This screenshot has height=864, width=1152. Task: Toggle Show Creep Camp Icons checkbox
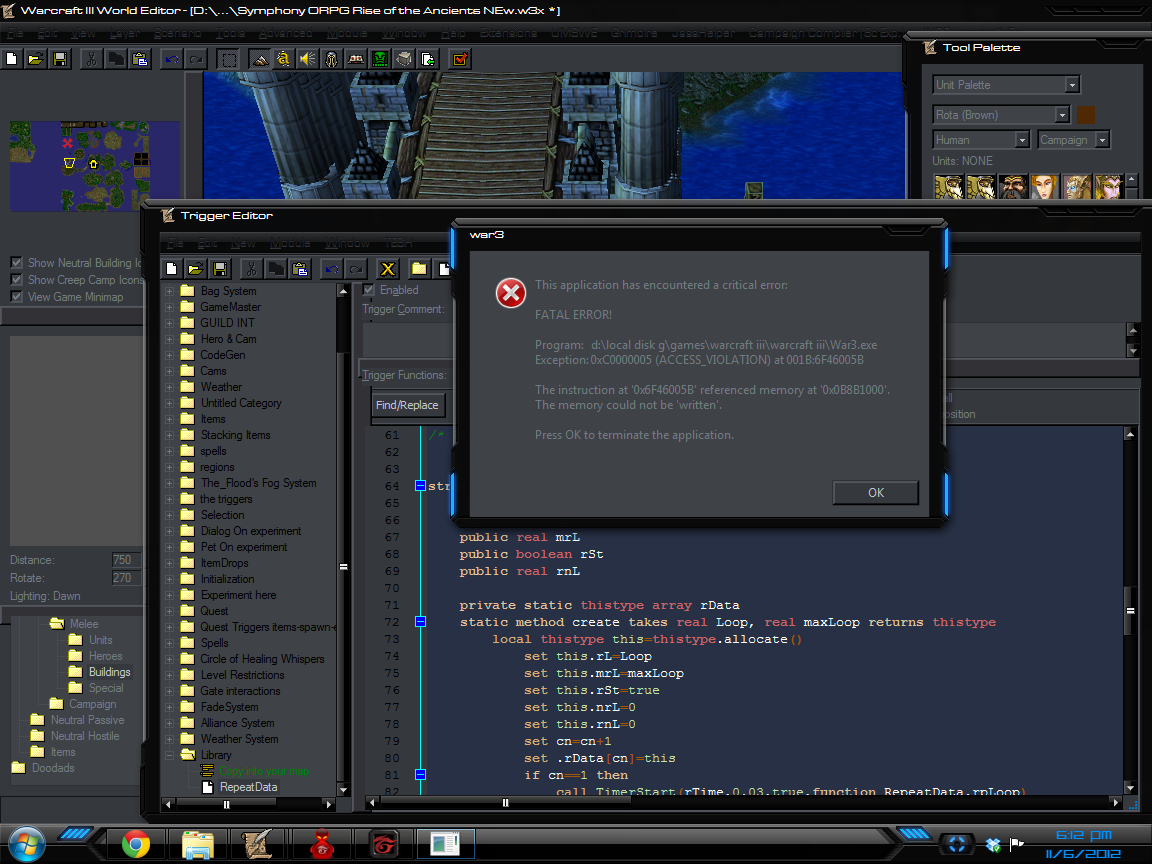coord(16,279)
